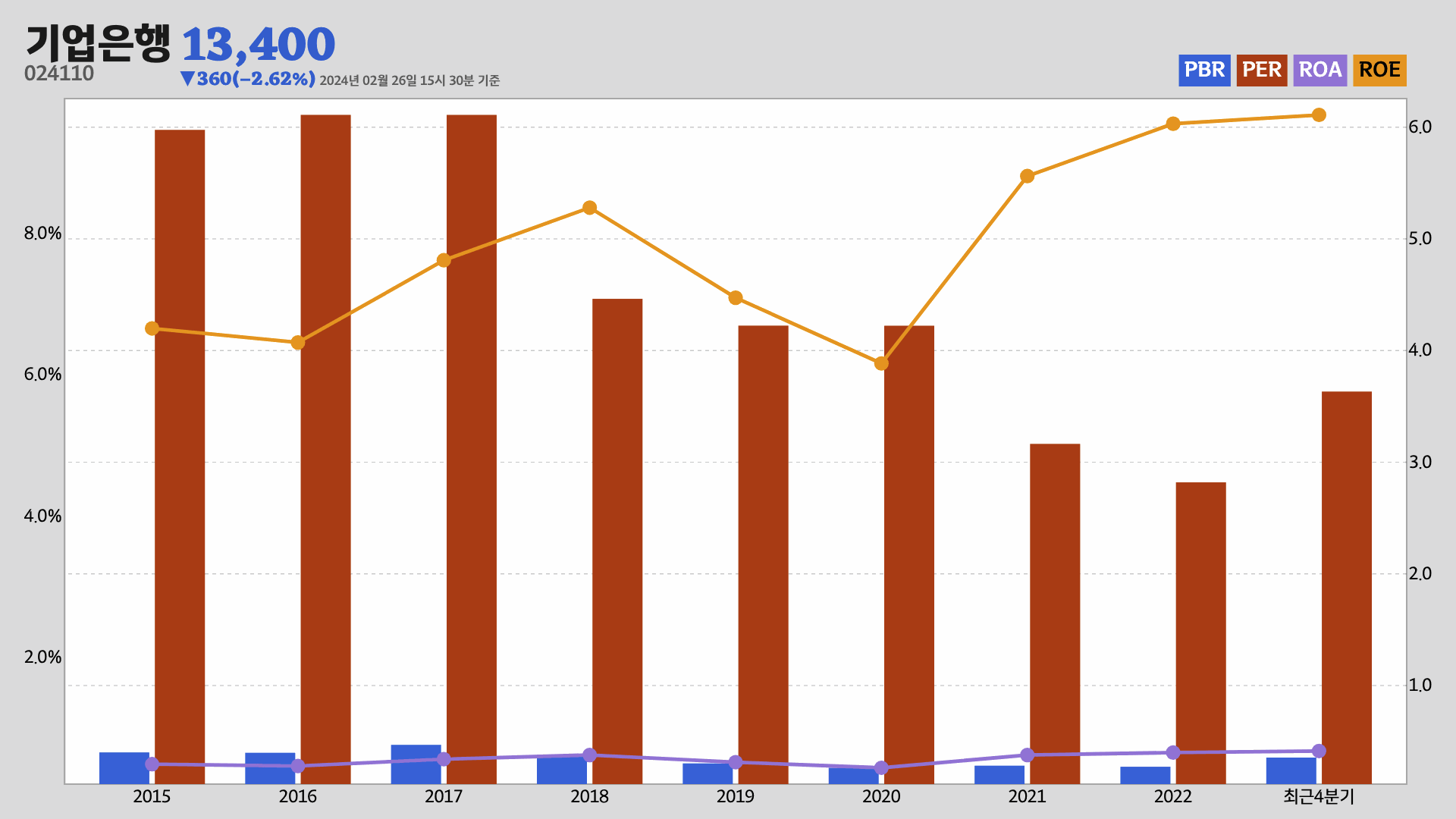The height and width of the screenshot is (819, 1456).
Task: Select the 2019 PER bar
Action: click(x=763, y=554)
